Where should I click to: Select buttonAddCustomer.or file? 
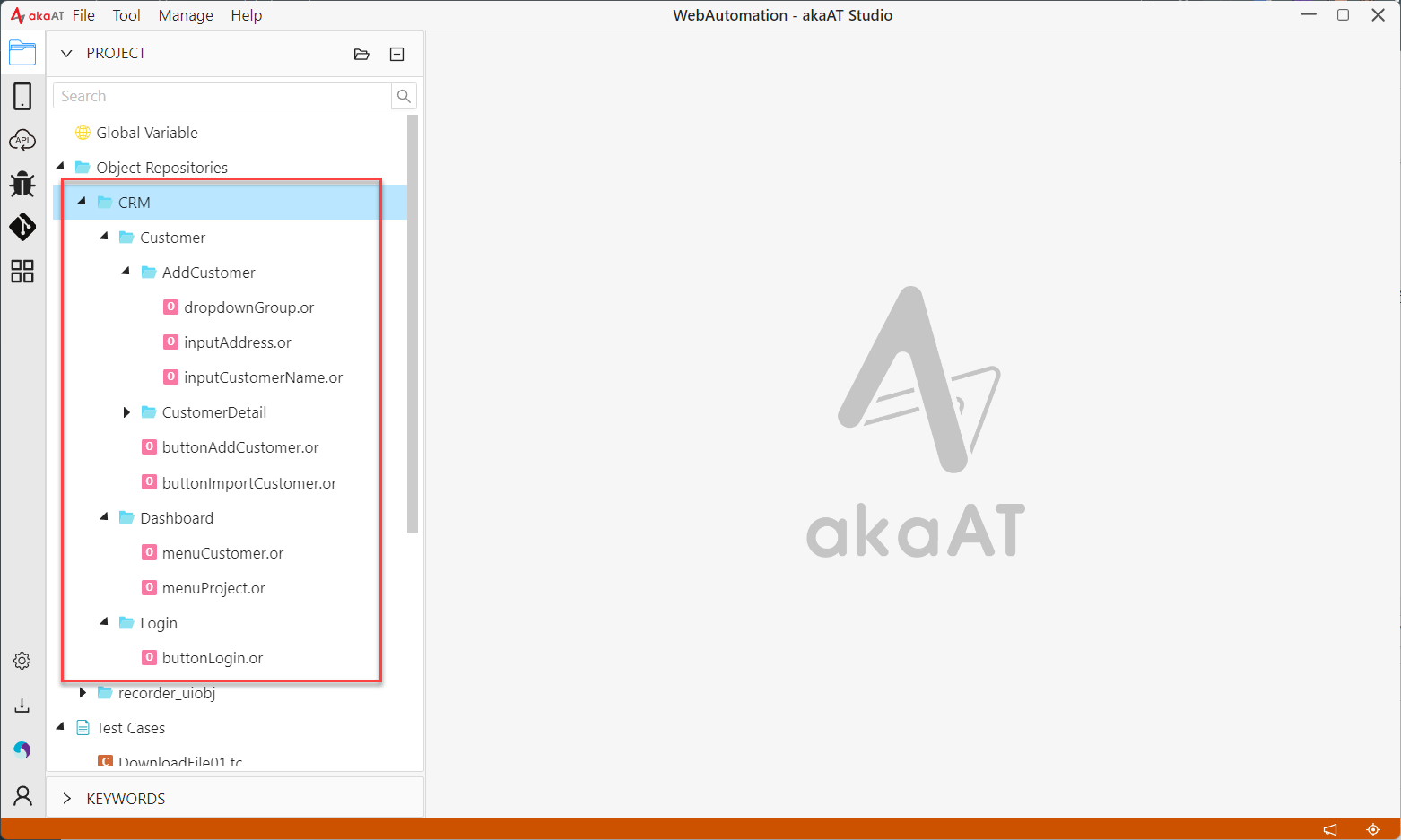point(240,447)
